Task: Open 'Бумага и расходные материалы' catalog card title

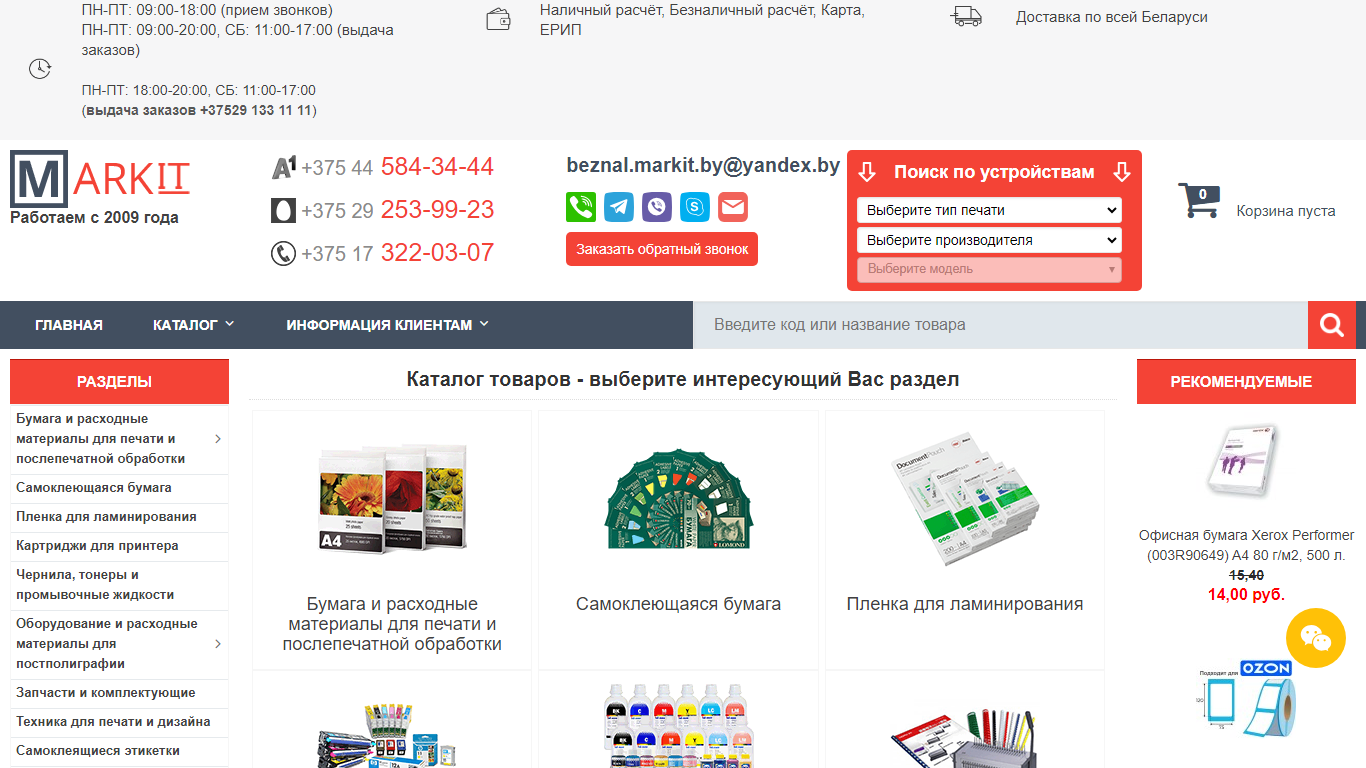Action: tap(392, 624)
